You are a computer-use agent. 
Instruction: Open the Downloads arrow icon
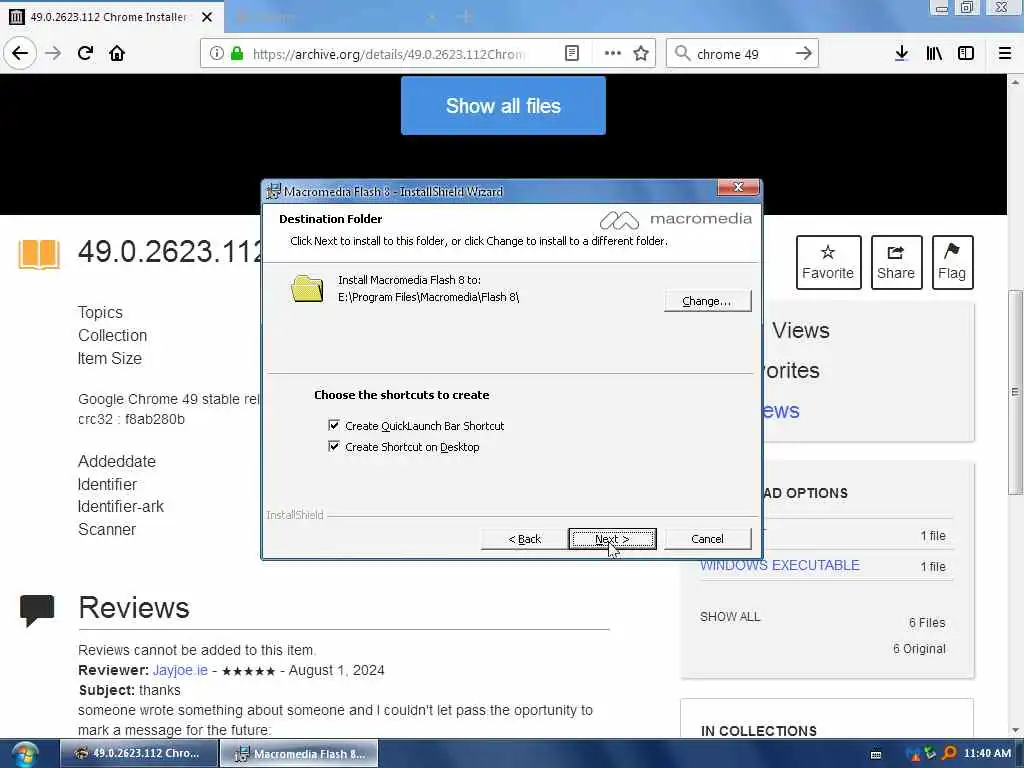(901, 54)
